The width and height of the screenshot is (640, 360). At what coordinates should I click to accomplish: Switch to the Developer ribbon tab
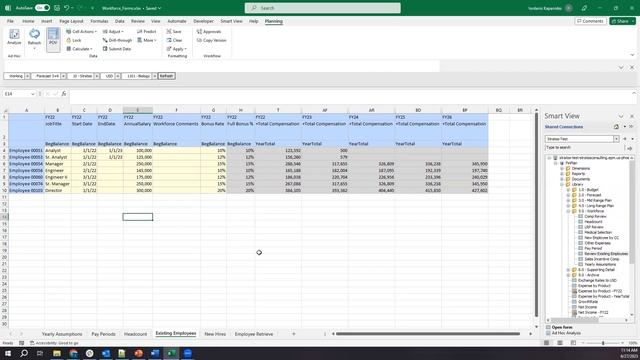coord(203,21)
